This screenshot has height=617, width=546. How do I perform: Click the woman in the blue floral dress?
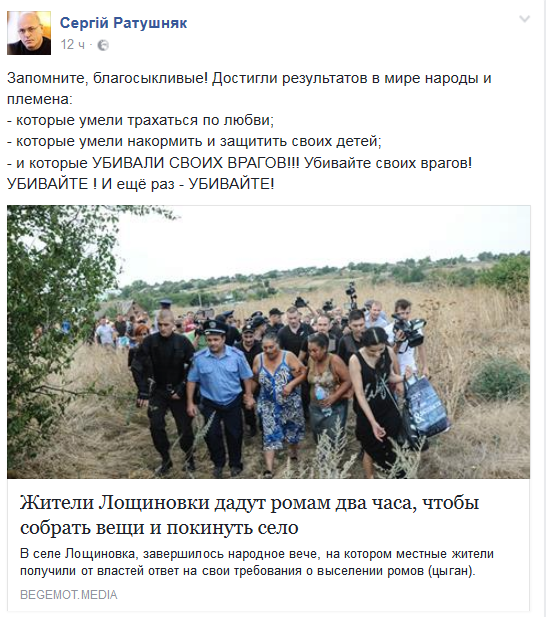click(279, 399)
